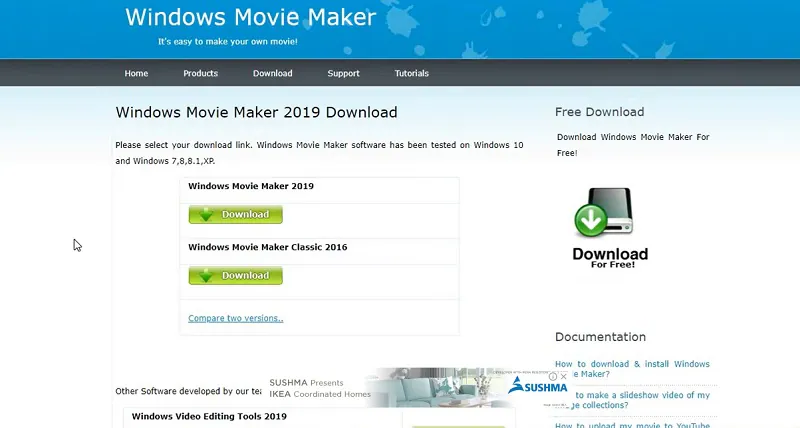Select the Free Download sidebar heading
The height and width of the screenshot is (428, 800).
click(x=599, y=112)
